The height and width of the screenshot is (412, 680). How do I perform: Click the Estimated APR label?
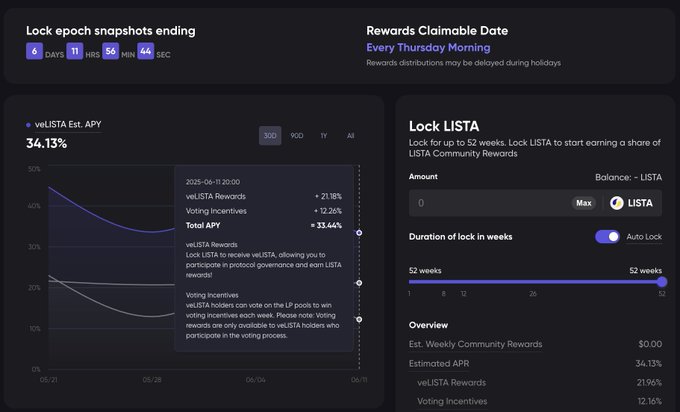click(x=439, y=364)
